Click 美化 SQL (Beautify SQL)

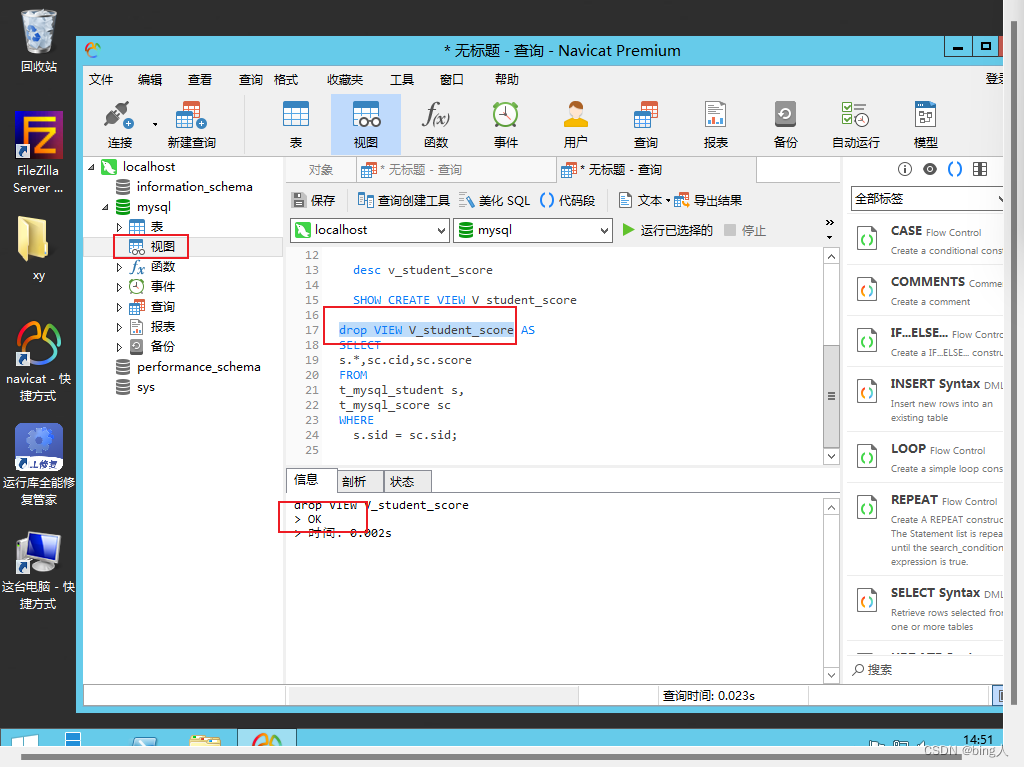click(x=494, y=200)
